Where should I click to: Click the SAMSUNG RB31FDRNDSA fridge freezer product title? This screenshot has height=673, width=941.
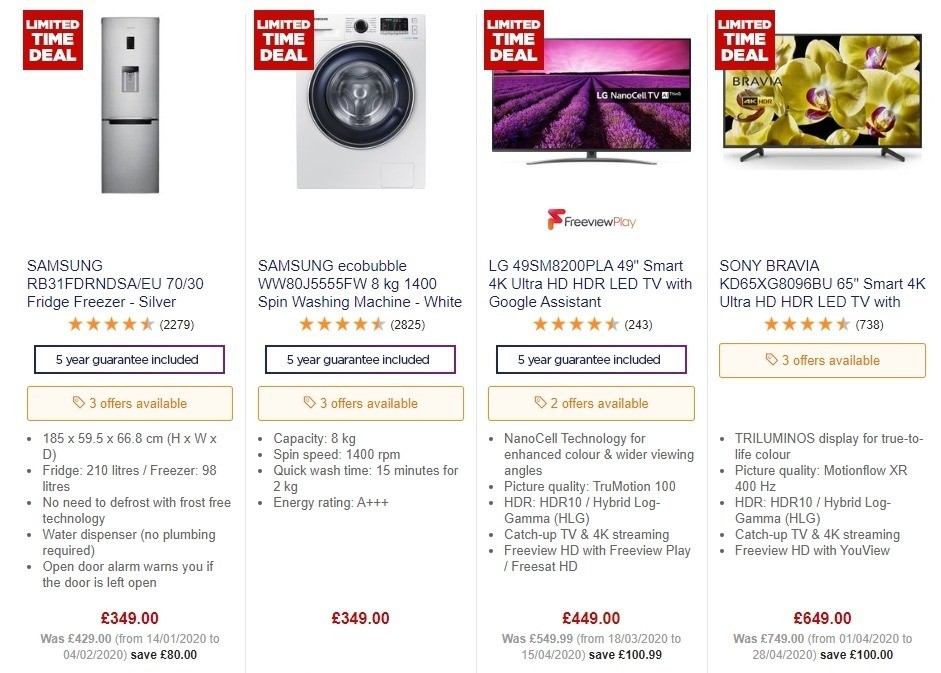click(117, 283)
